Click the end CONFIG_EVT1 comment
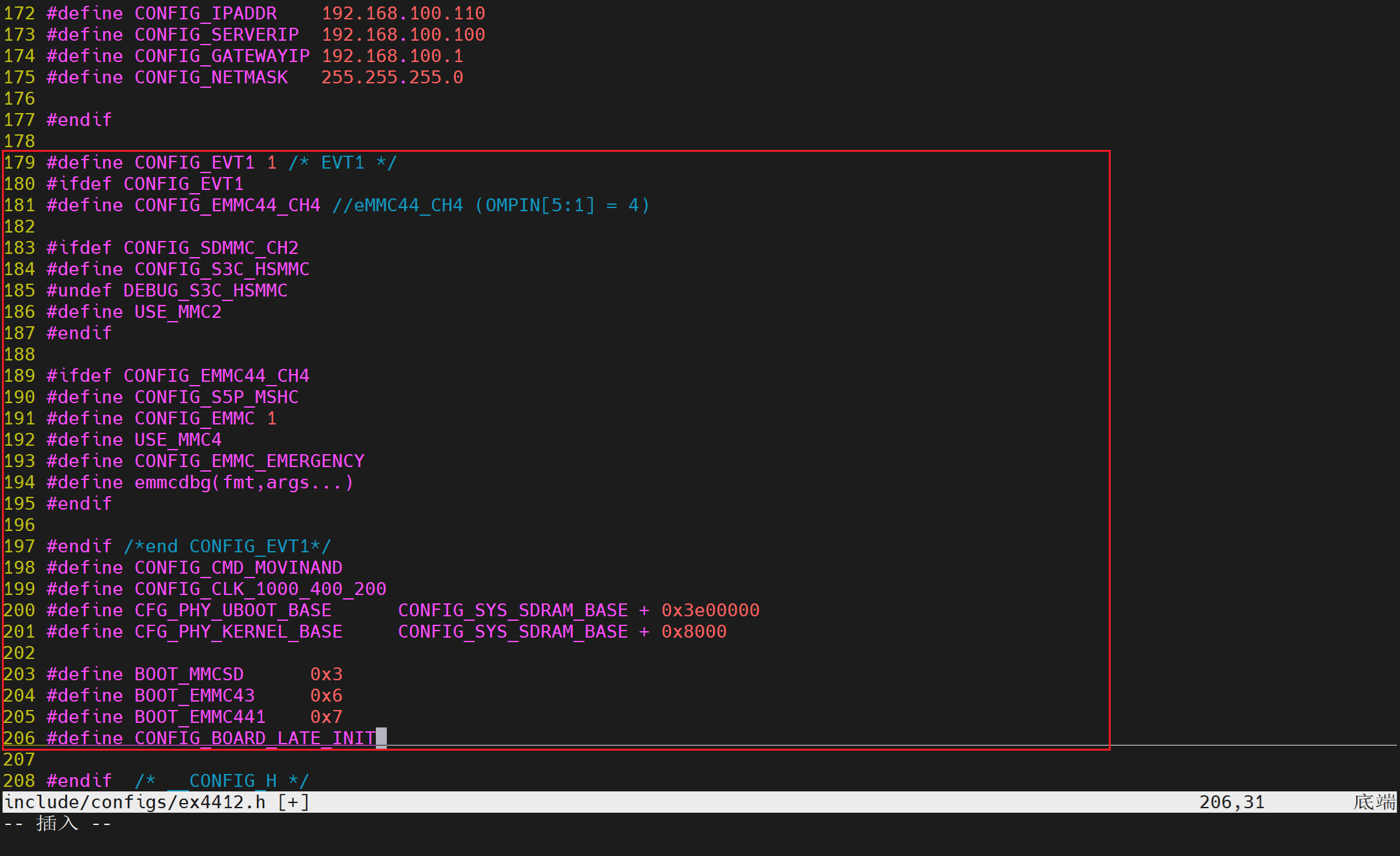1400x856 pixels. coord(227,547)
